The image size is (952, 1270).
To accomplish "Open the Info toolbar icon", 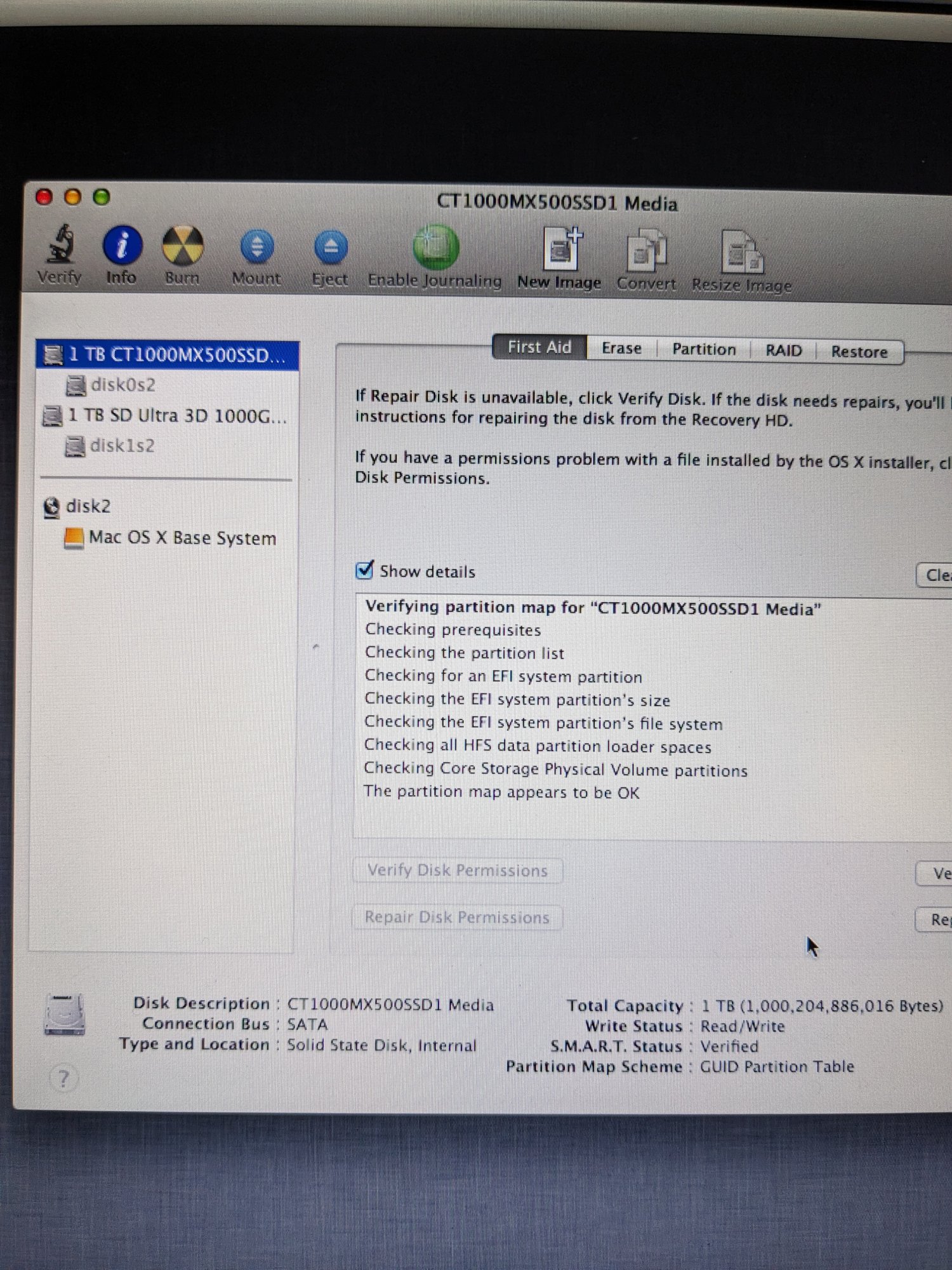I will (122, 245).
